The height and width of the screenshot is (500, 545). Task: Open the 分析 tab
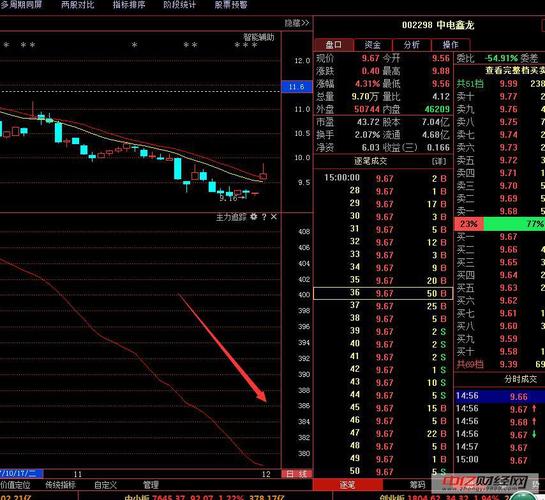(x=412, y=45)
